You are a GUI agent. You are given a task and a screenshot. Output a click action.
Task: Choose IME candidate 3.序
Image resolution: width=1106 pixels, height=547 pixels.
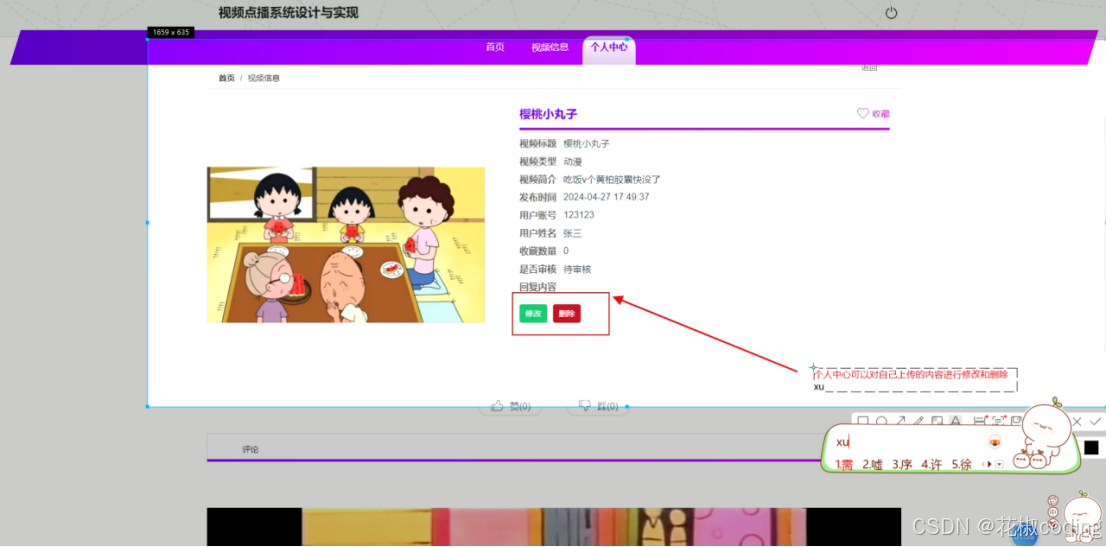[x=902, y=464]
